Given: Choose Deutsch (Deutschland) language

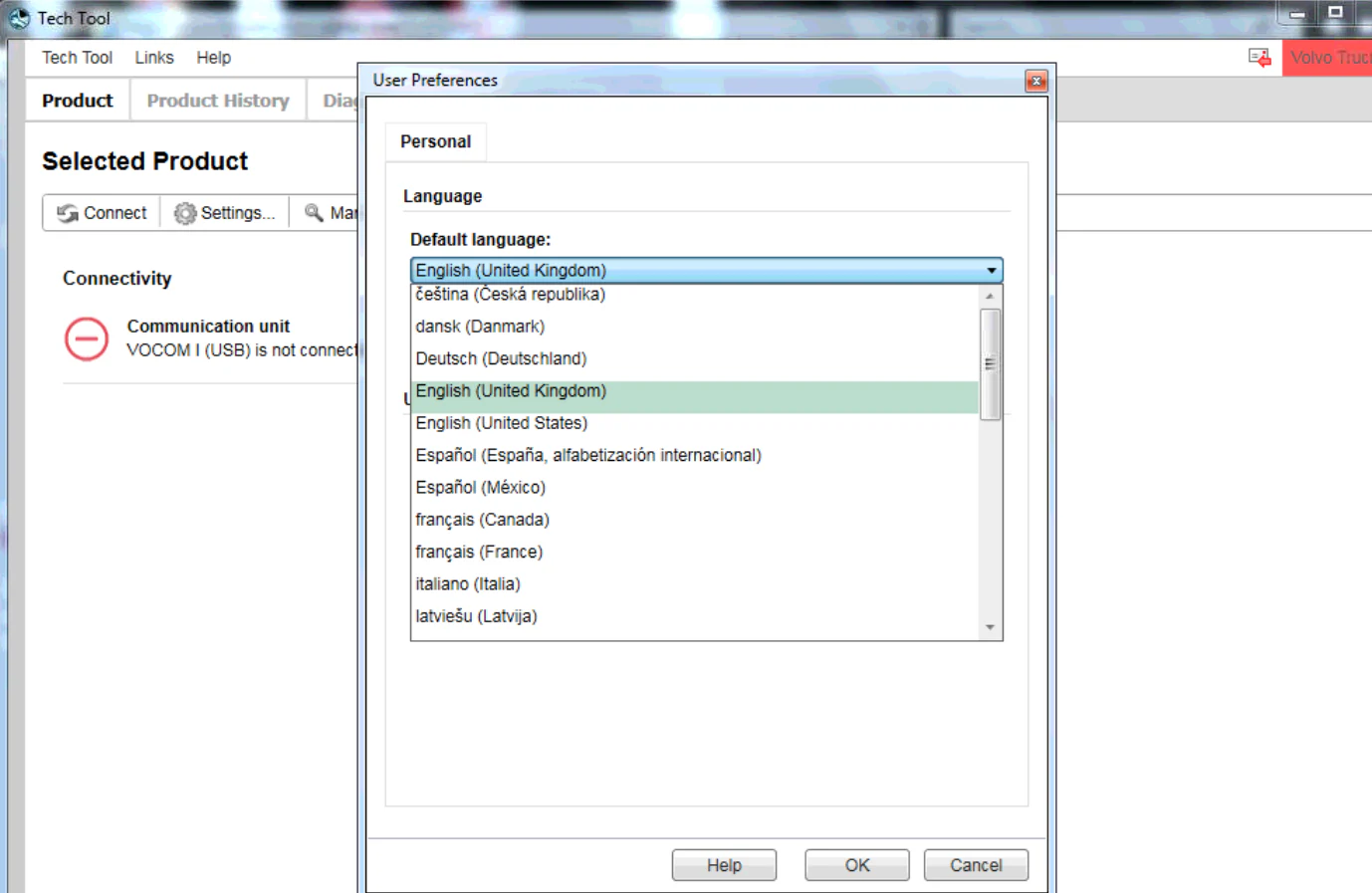Looking at the screenshot, I should (x=695, y=358).
